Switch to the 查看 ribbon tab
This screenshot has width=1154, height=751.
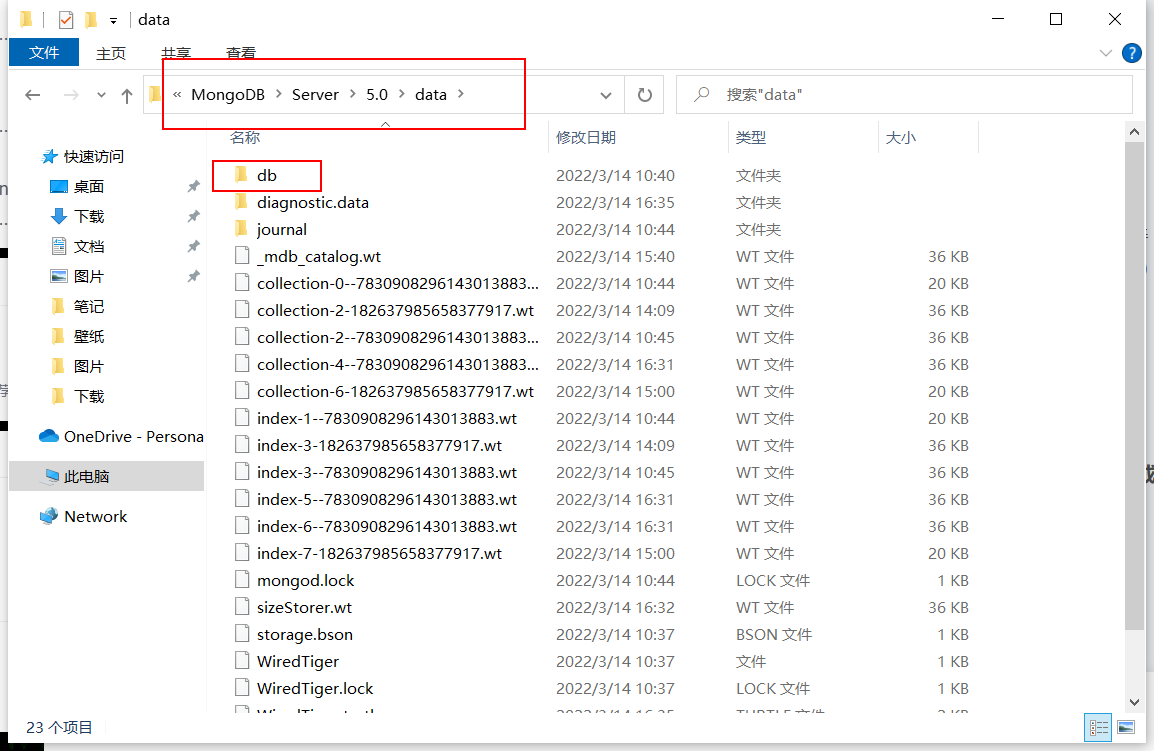coord(241,54)
